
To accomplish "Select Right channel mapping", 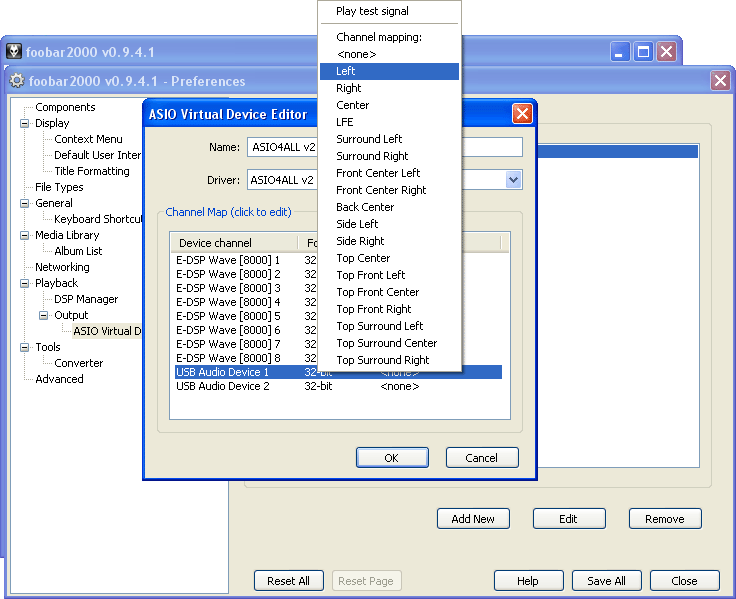I will coord(390,88).
